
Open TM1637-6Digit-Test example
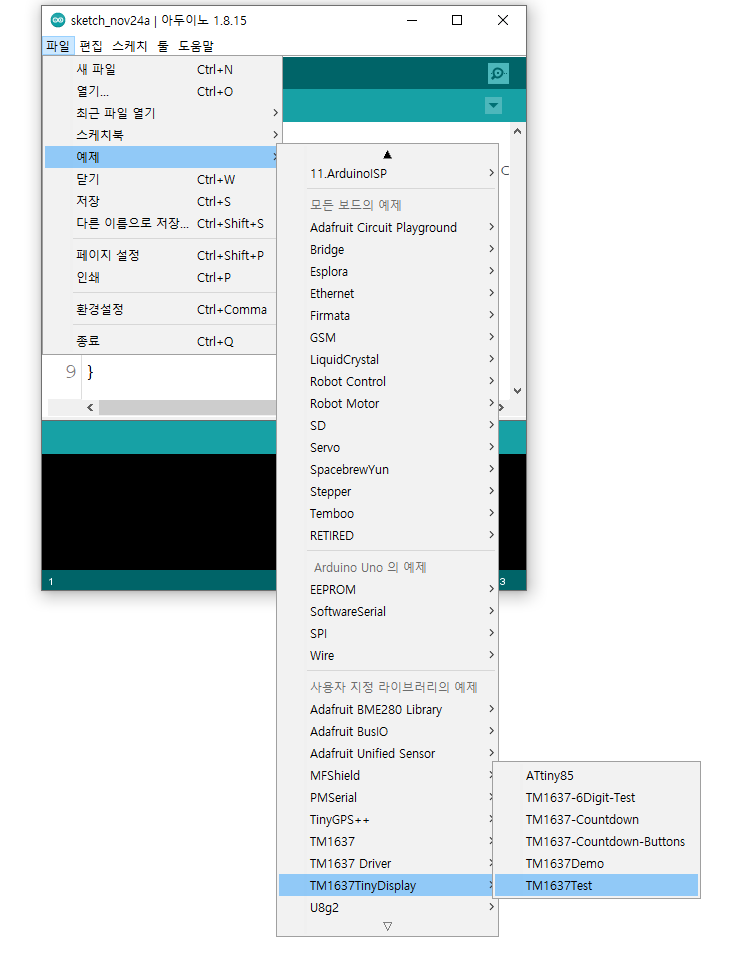pos(596,797)
